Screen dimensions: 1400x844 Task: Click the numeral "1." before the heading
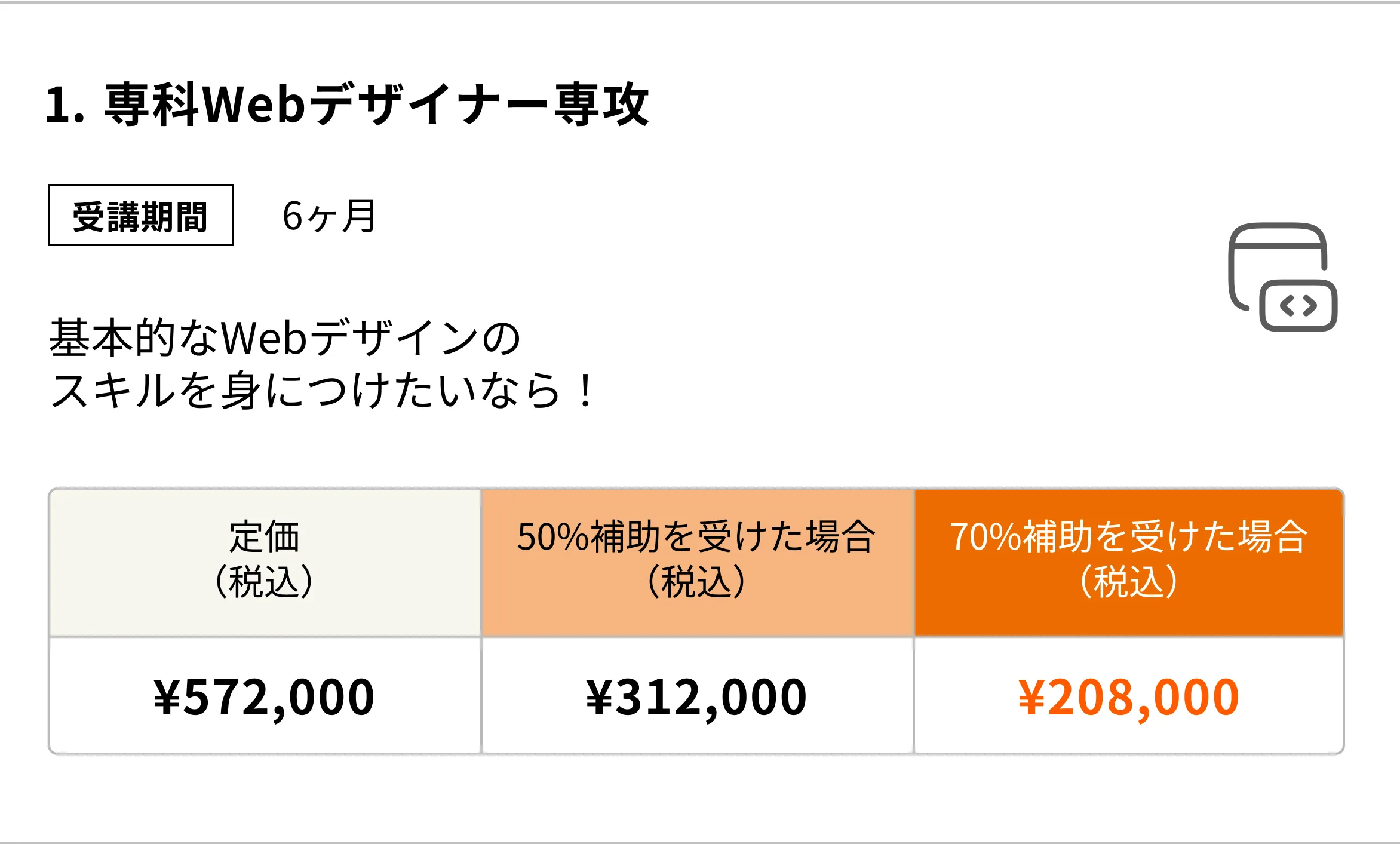pos(65,105)
